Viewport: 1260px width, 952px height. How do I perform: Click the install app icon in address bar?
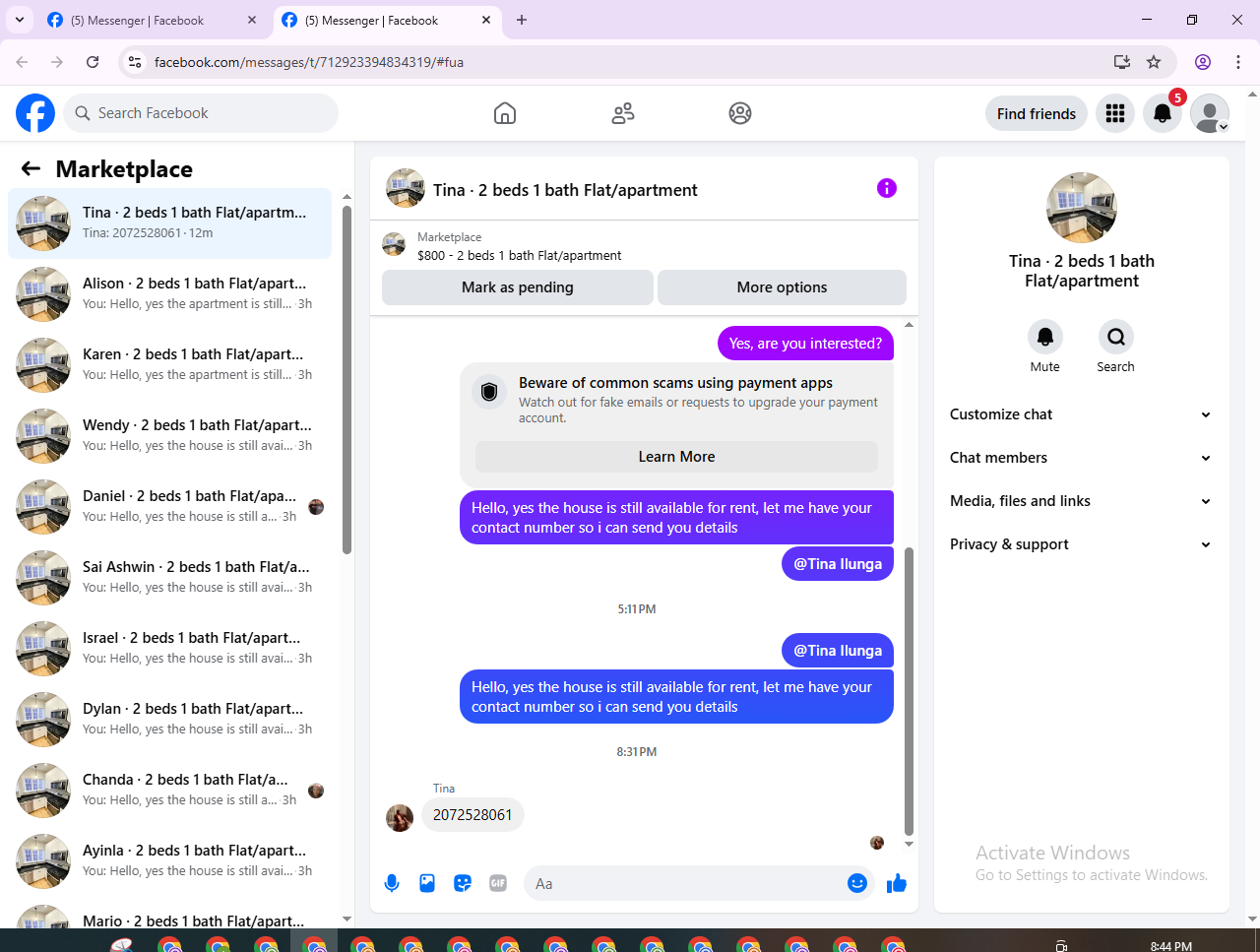[1121, 62]
